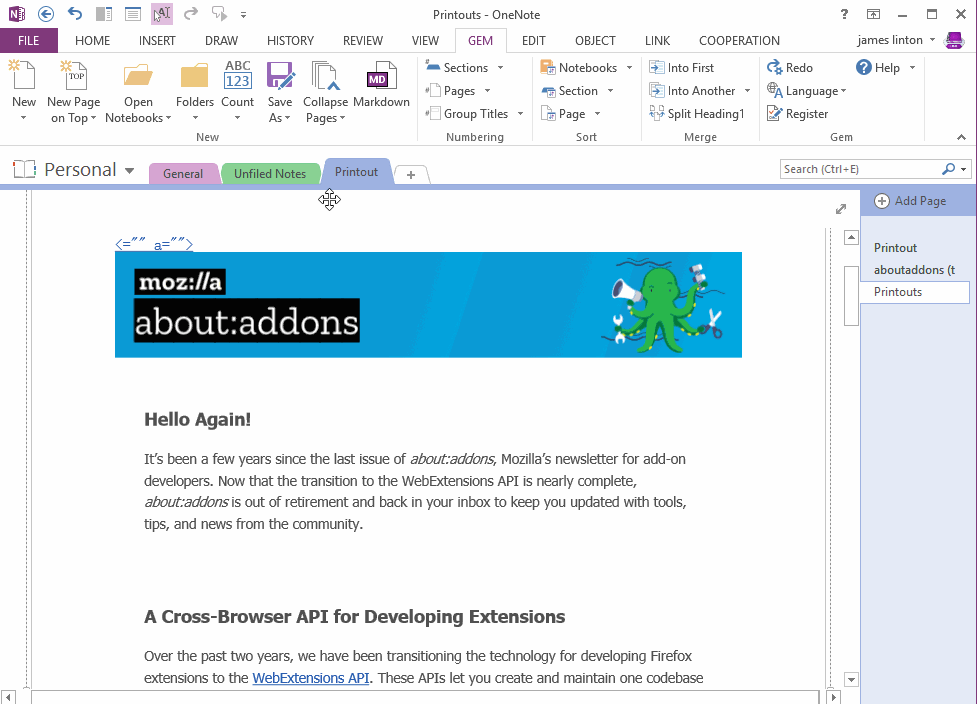Open the LINK ribbon tab

(657, 40)
